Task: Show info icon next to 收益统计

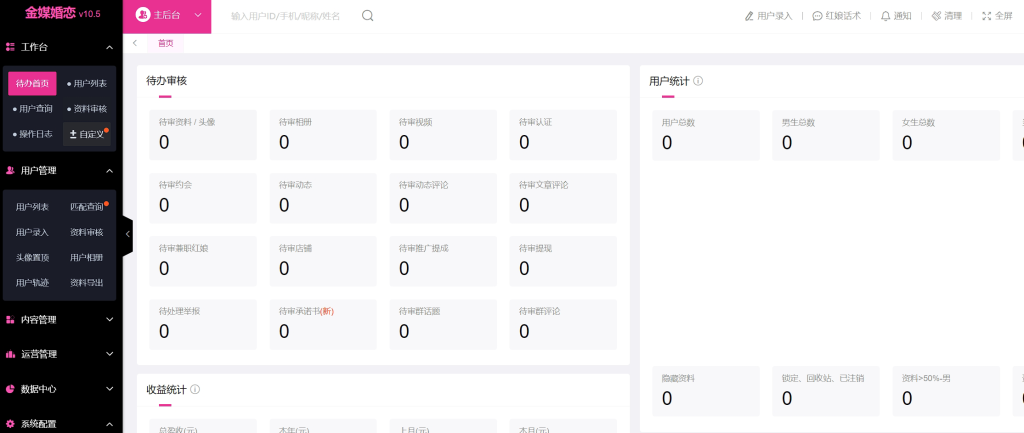Action: [x=195, y=389]
